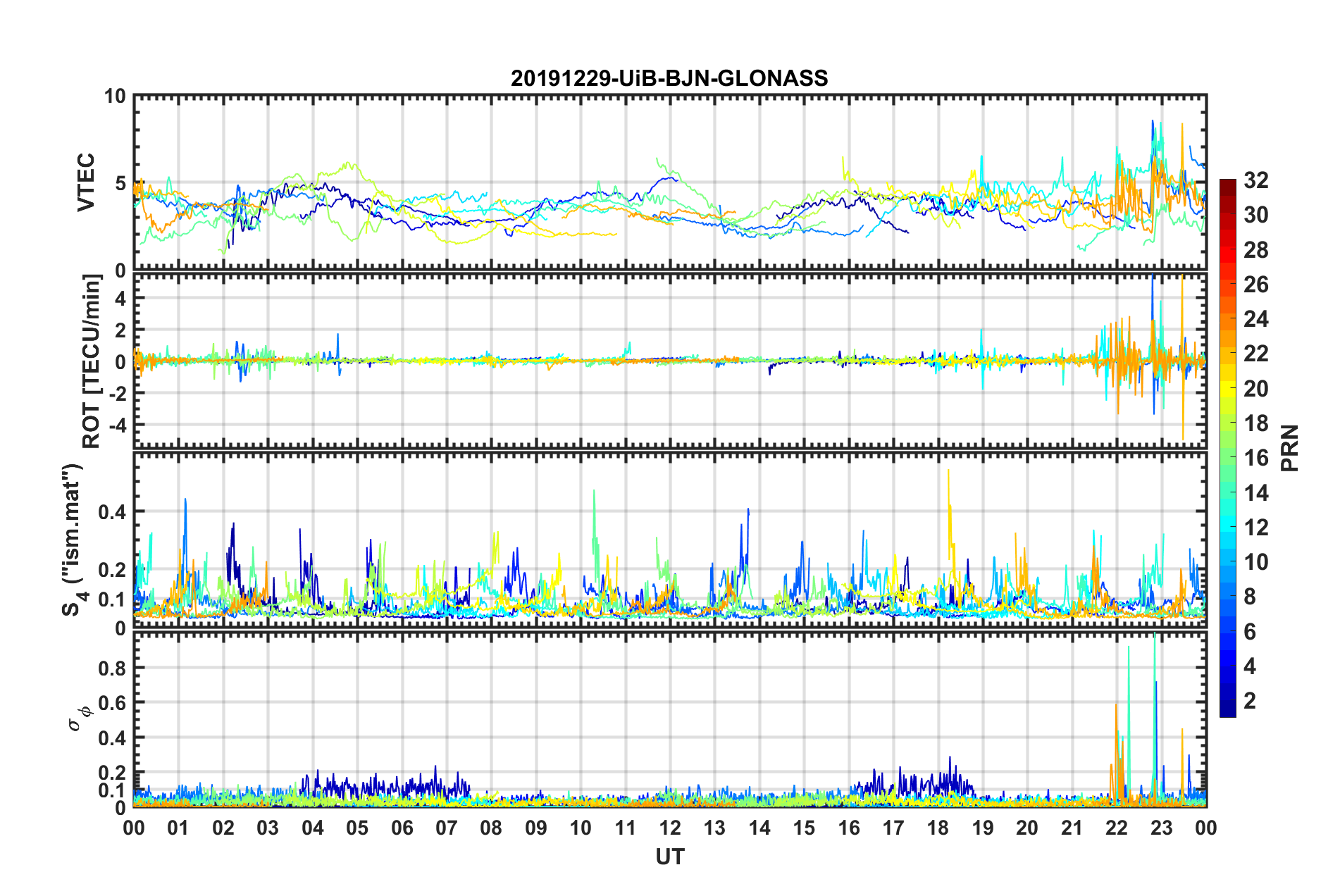The width and height of the screenshot is (1340, 896).
Task: Click the colorbar tick label 12
Action: [1255, 527]
